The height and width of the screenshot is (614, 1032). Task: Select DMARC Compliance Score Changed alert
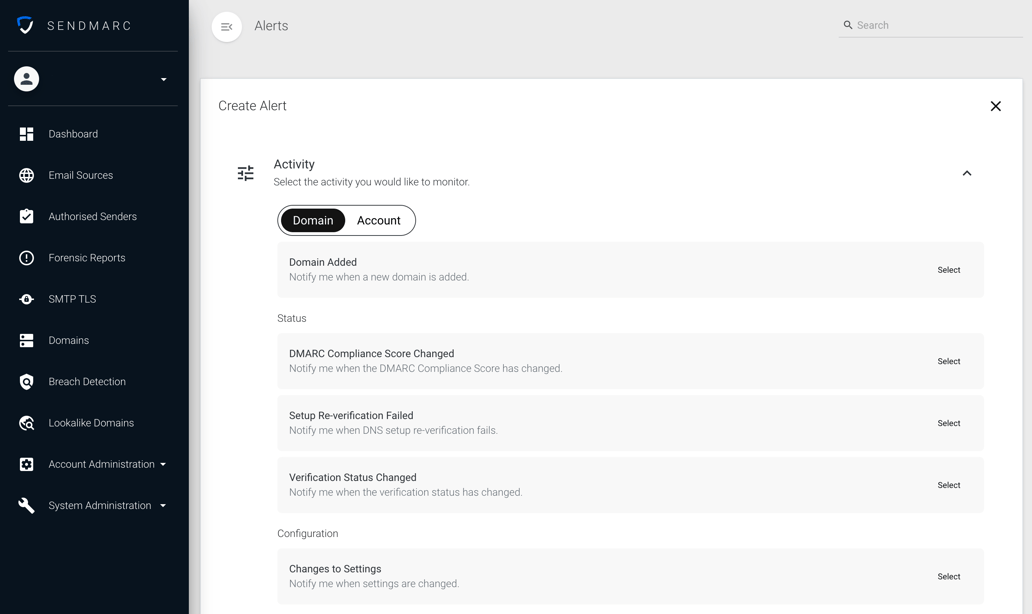click(x=948, y=361)
